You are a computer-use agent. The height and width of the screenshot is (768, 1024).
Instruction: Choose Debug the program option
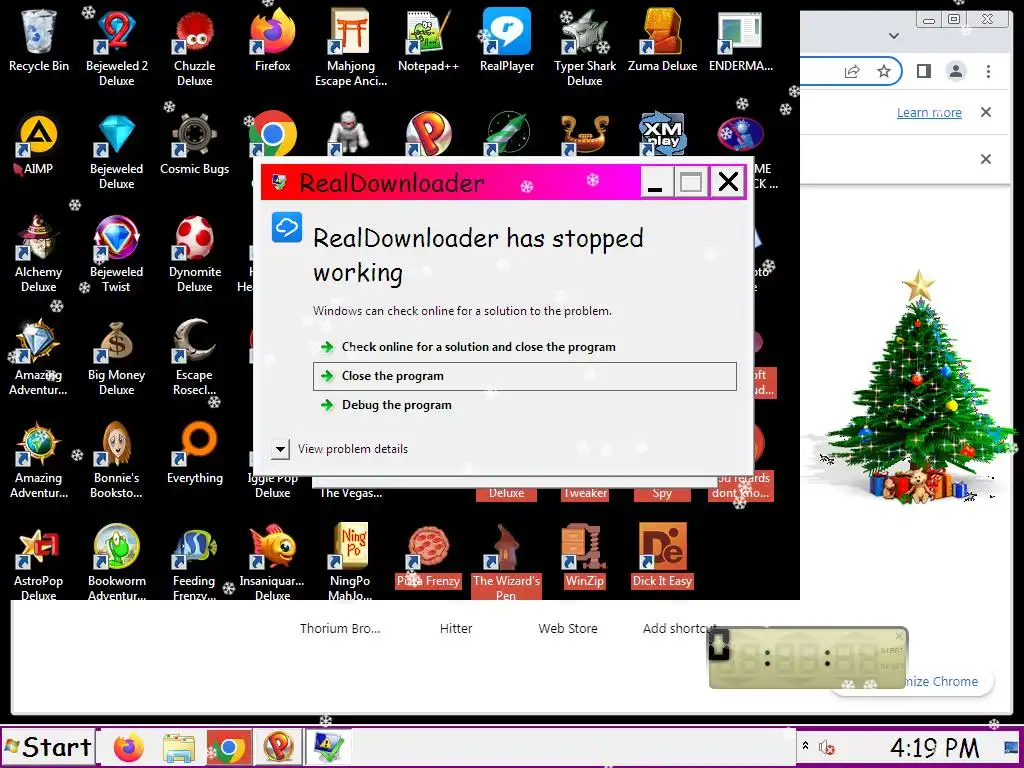point(524,405)
